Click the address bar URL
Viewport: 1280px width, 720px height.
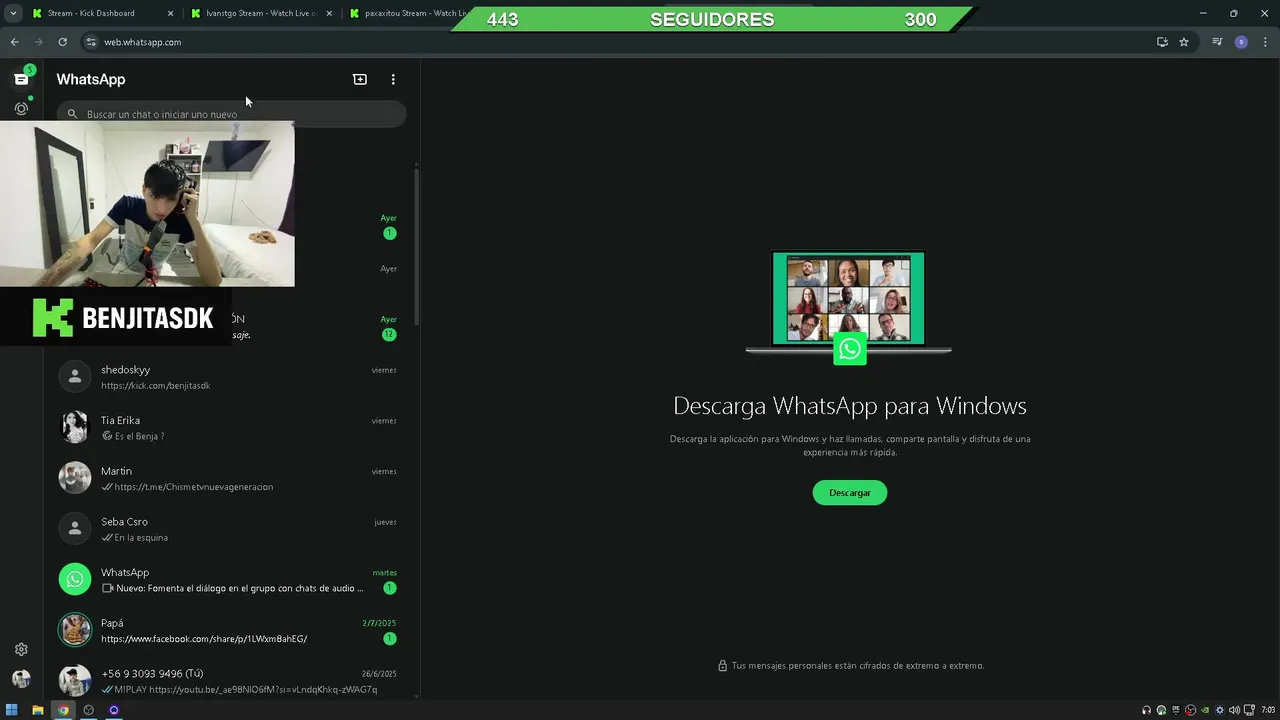(143, 42)
